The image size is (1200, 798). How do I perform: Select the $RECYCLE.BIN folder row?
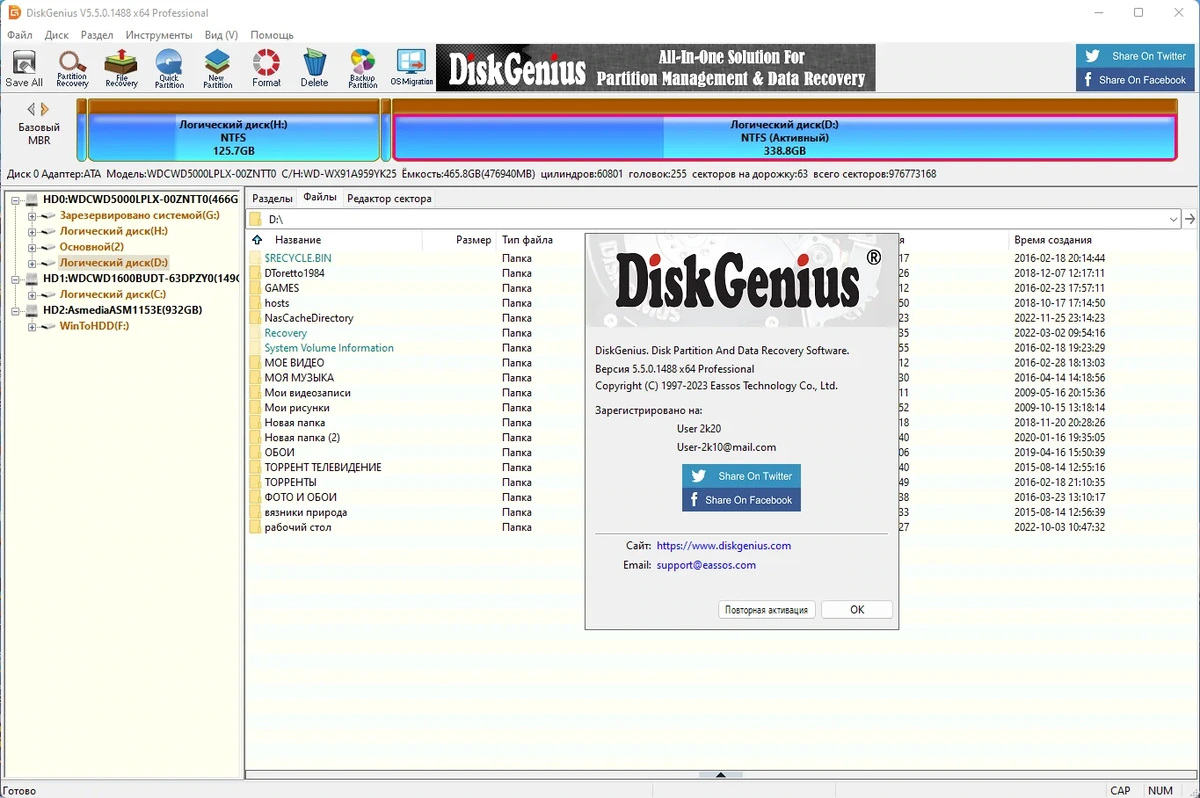[x=297, y=258]
